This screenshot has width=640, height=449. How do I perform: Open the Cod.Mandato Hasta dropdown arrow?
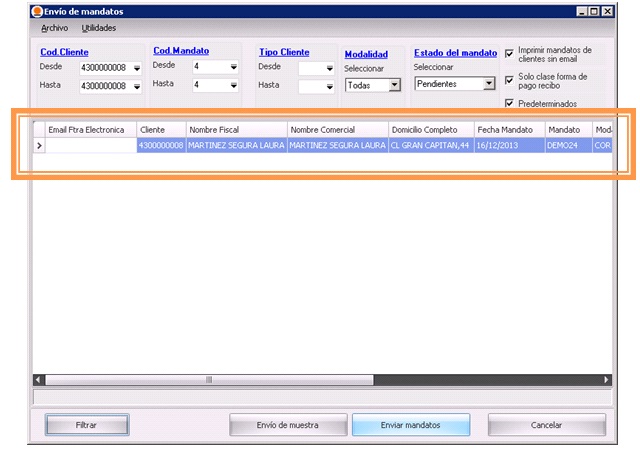coord(233,86)
